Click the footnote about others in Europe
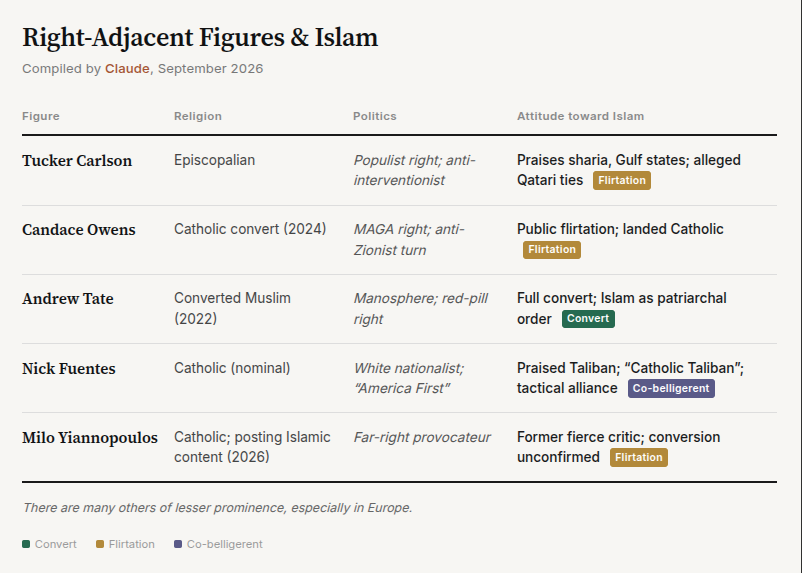802x573 pixels. click(x=217, y=508)
